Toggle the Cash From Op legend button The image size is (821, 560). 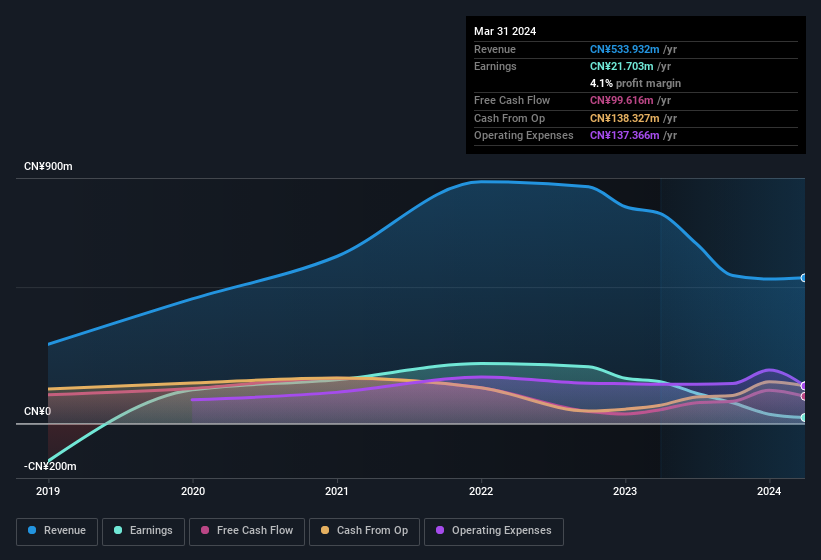pyautogui.click(x=364, y=531)
